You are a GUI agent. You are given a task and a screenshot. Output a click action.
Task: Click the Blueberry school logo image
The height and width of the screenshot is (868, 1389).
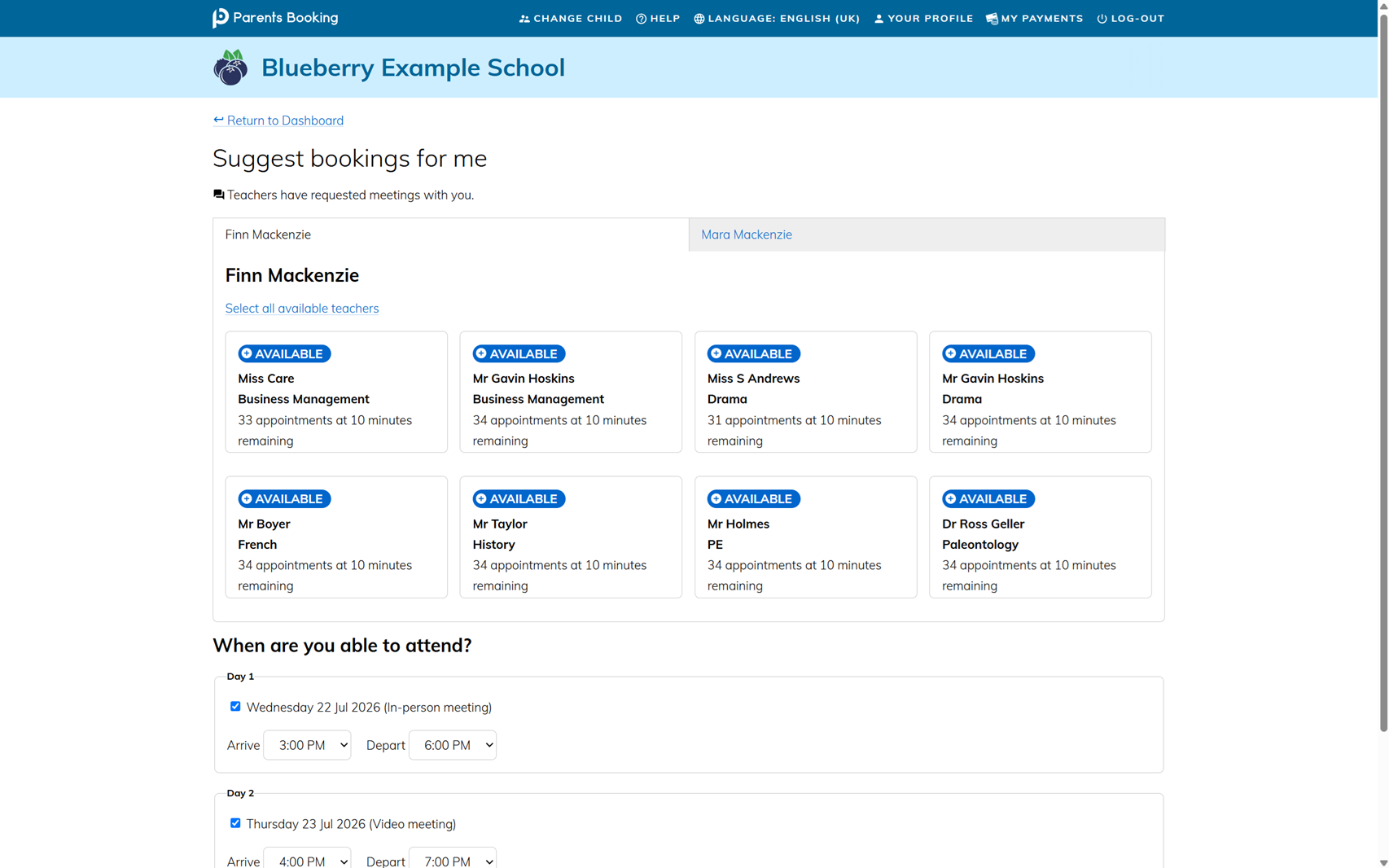coord(230,68)
